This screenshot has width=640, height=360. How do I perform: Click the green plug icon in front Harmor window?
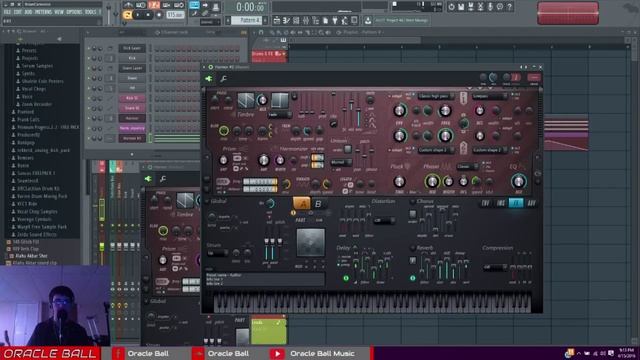[209, 78]
